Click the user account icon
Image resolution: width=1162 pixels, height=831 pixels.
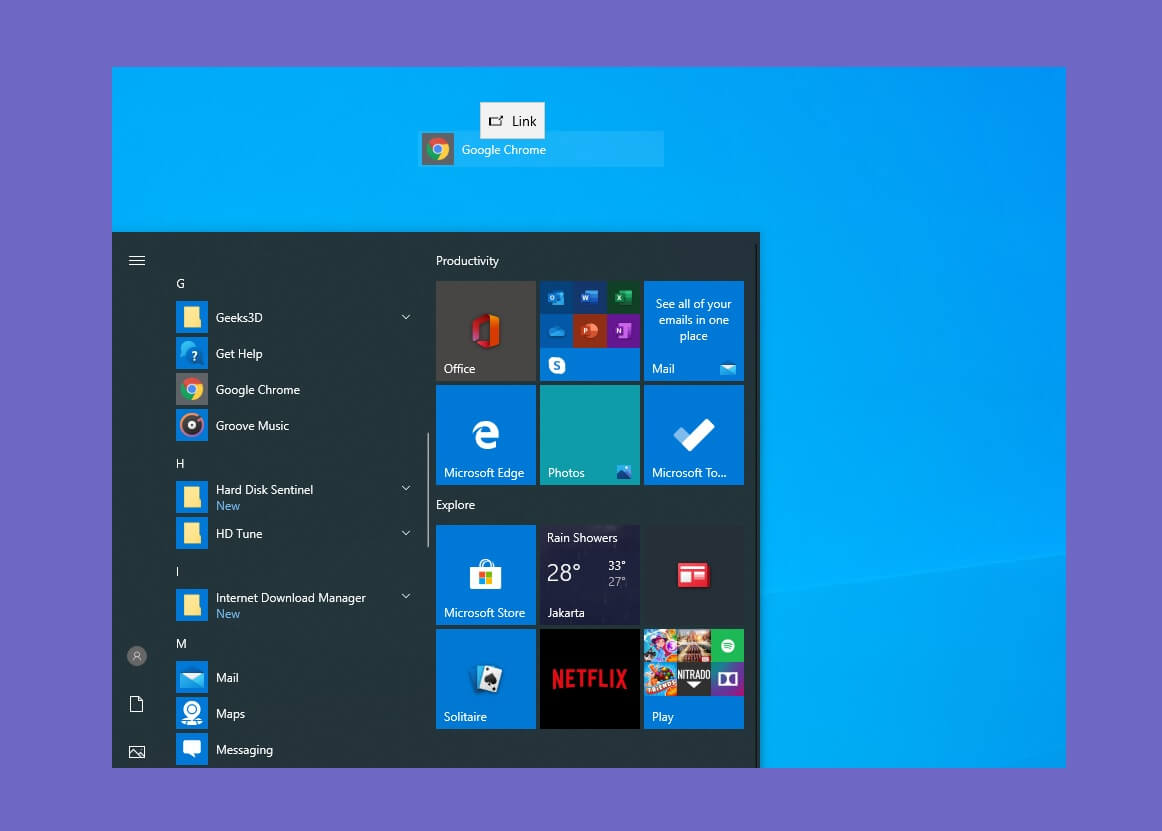[x=137, y=656]
